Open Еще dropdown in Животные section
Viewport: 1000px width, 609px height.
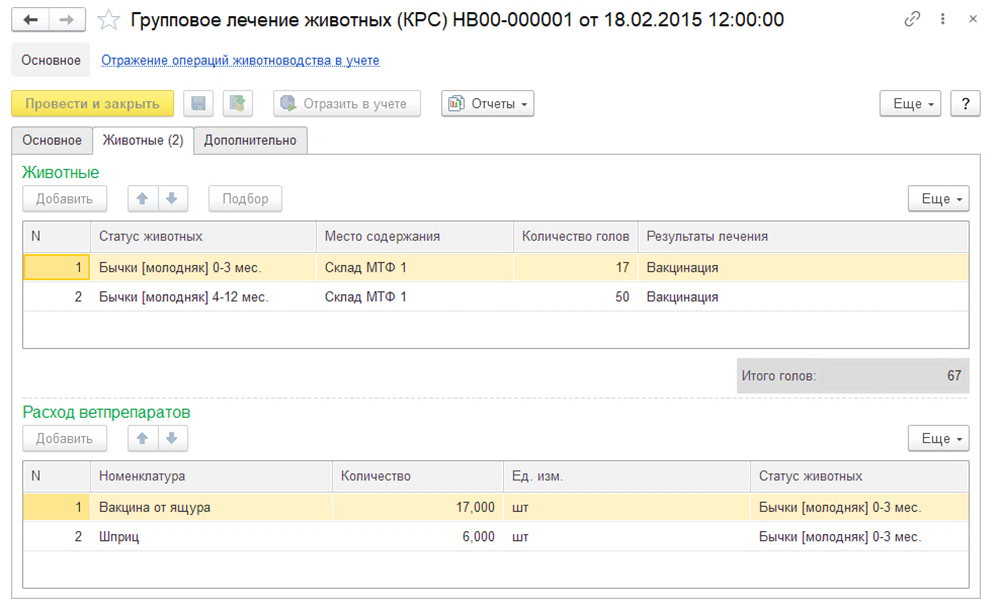(x=939, y=198)
